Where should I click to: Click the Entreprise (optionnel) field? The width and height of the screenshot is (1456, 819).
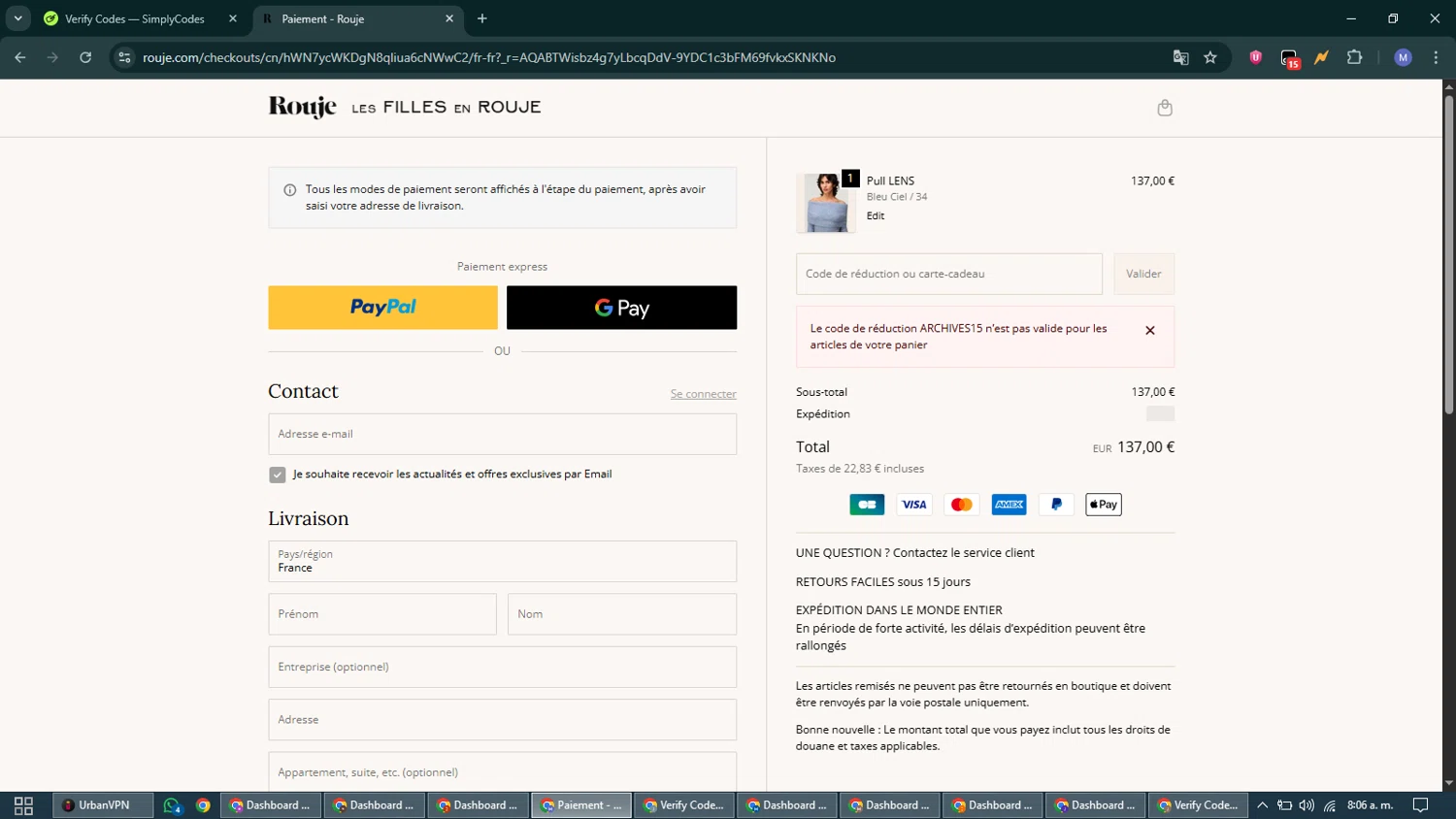tap(502, 667)
